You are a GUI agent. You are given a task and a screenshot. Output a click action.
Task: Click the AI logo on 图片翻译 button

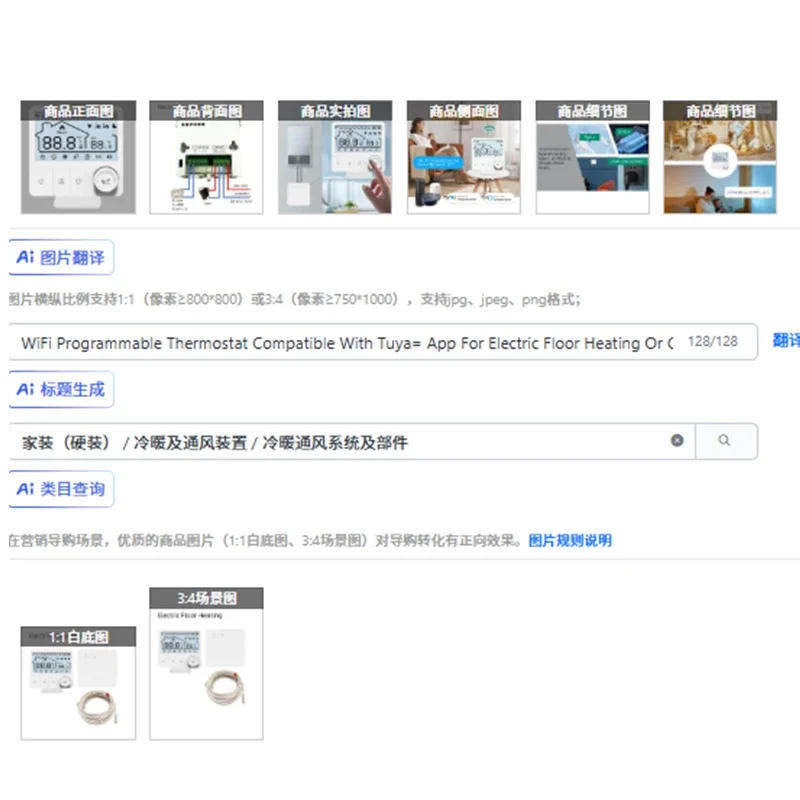tap(26, 257)
